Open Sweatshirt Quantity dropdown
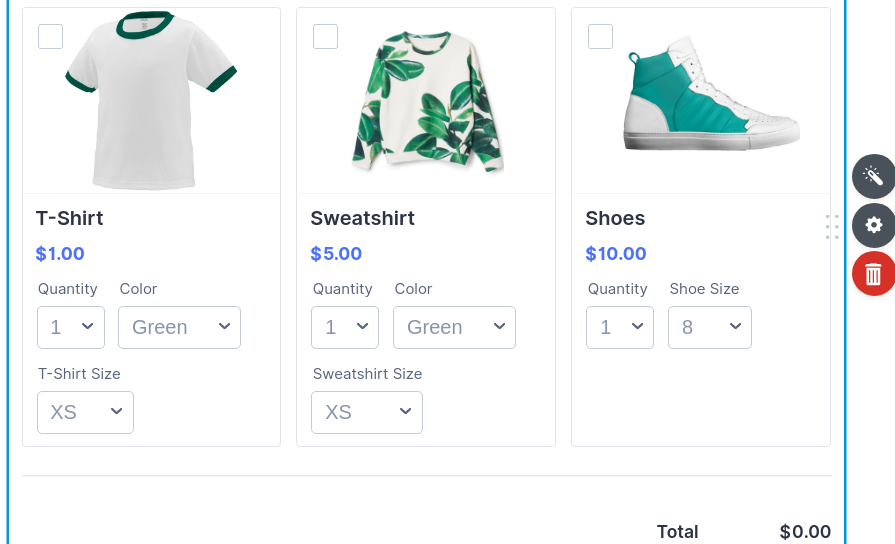This screenshot has width=895, height=544. click(x=345, y=327)
